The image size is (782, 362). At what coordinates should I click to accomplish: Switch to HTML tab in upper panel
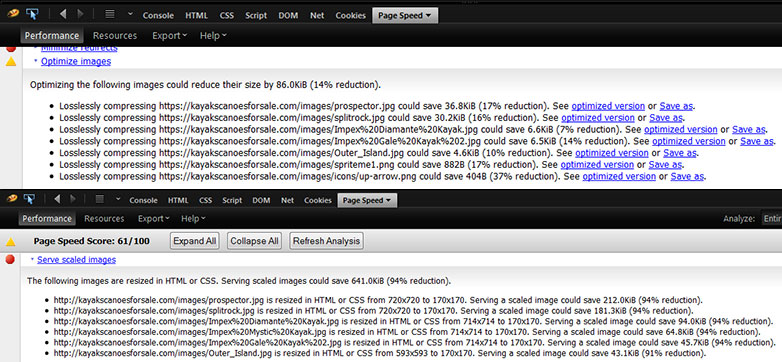196,15
